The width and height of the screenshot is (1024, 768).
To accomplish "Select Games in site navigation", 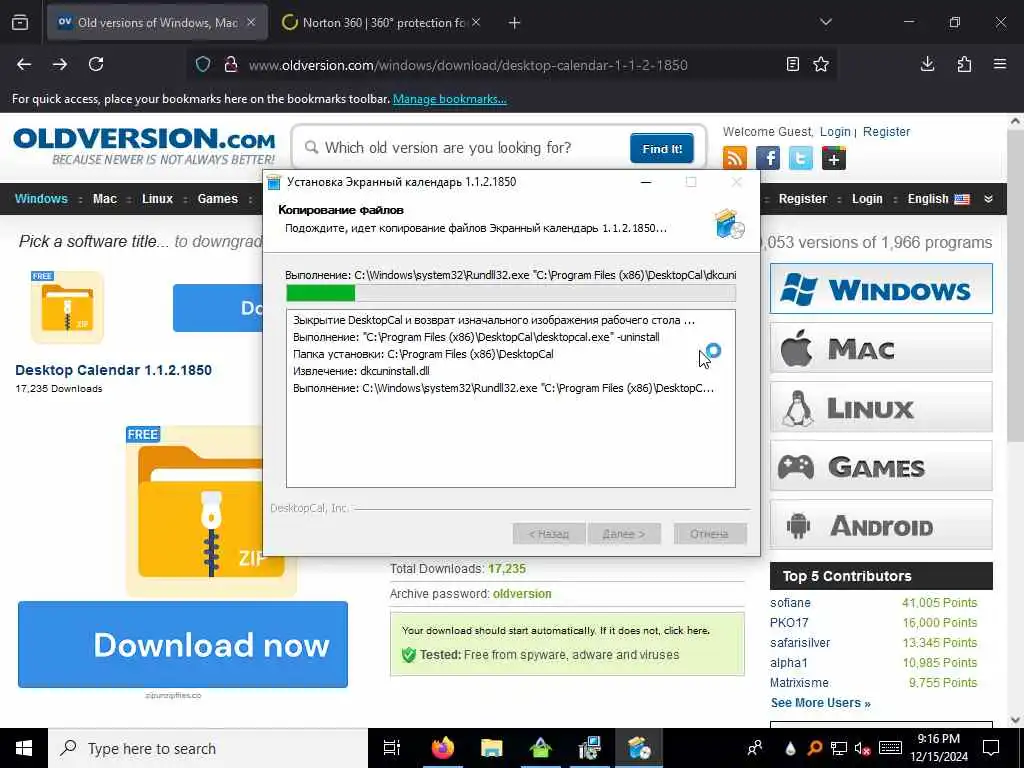I will (217, 199).
